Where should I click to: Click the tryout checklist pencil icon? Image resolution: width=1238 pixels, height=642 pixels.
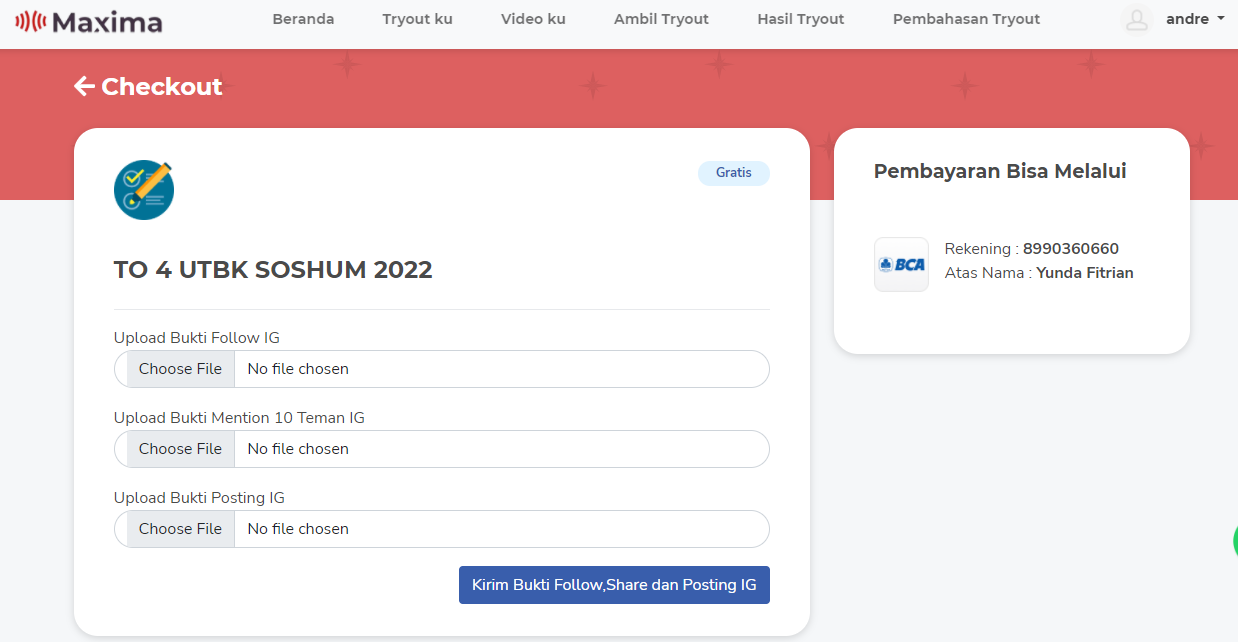(x=144, y=190)
